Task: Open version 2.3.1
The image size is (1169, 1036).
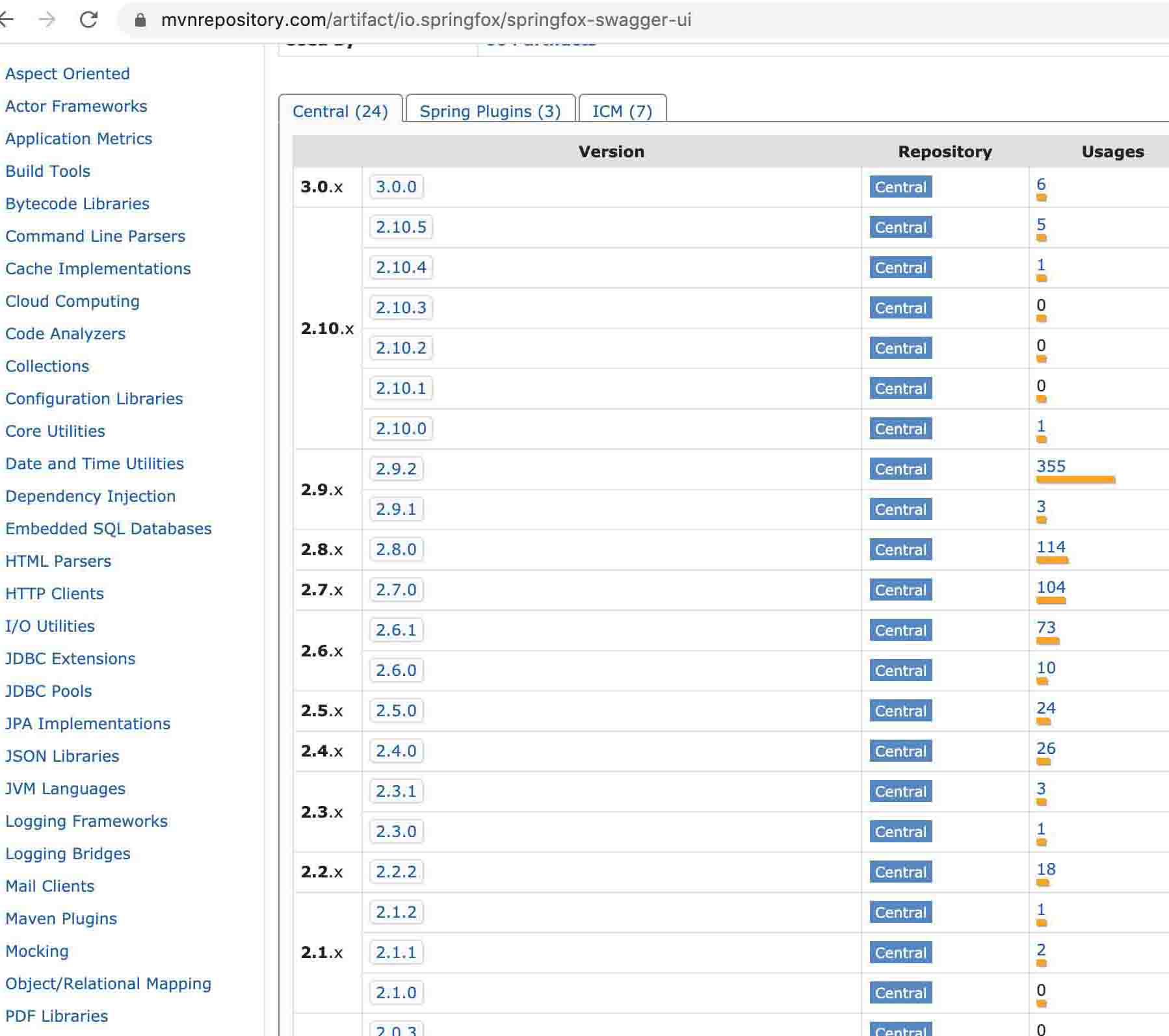Action: click(396, 791)
